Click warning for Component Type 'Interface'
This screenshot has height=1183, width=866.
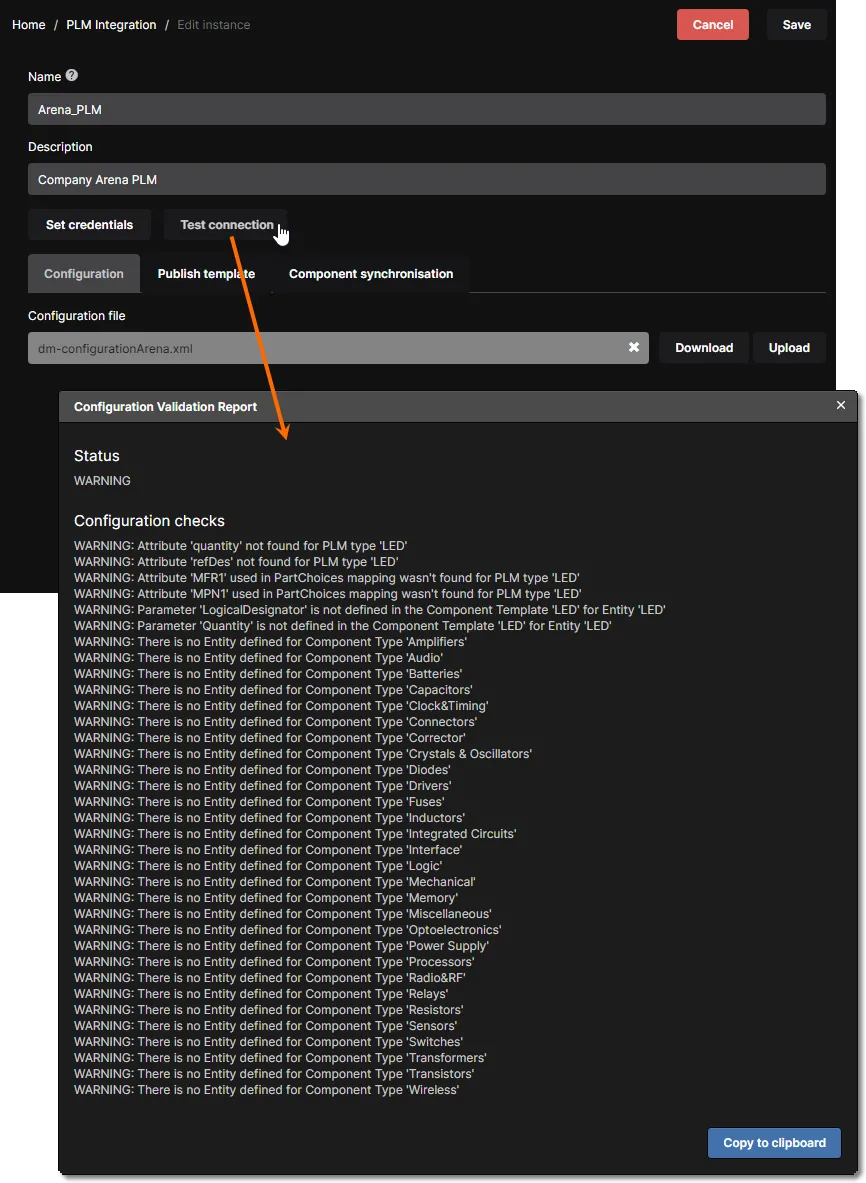pos(268,850)
